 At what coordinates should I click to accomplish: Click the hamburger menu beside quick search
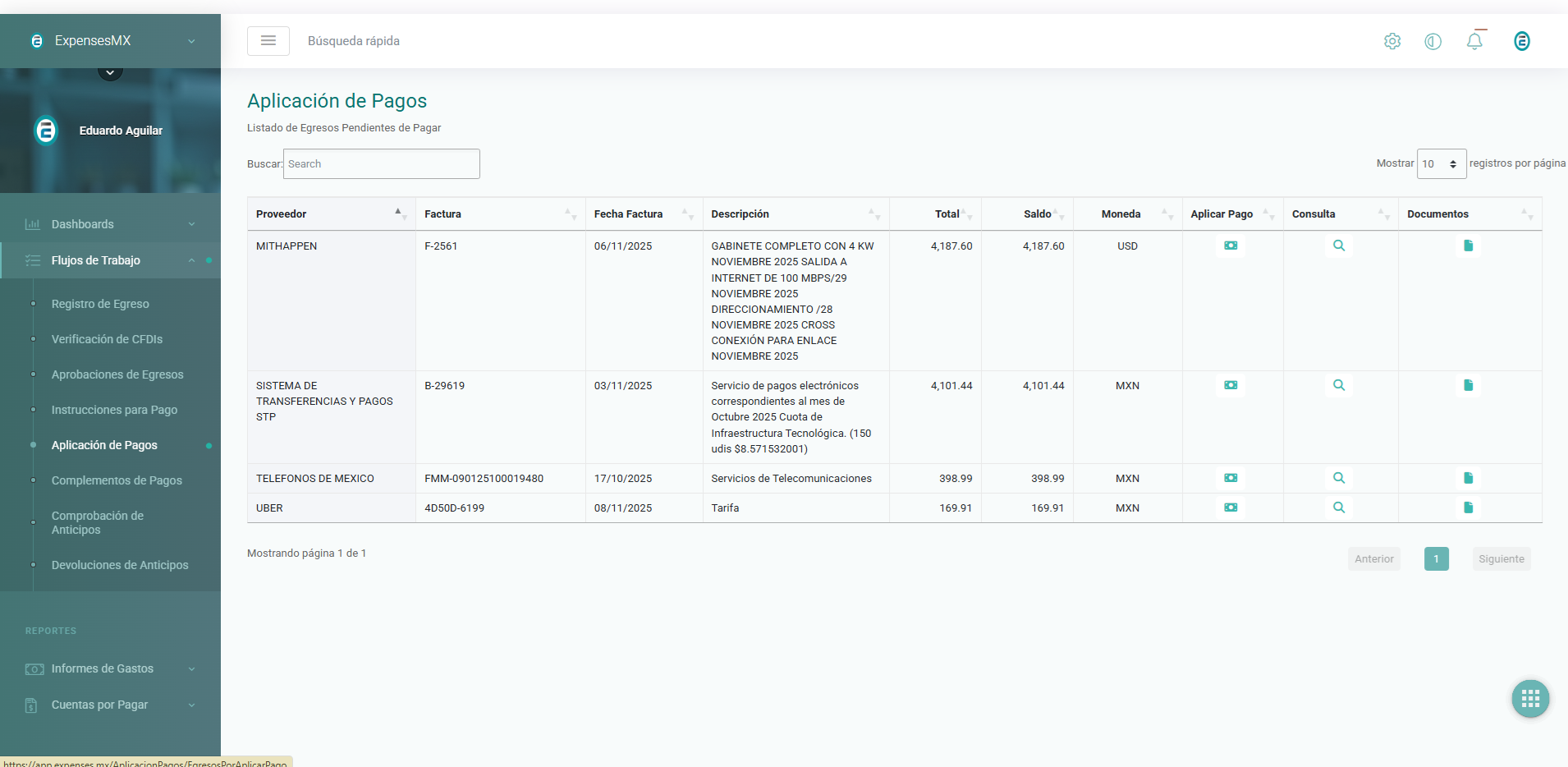pos(268,40)
